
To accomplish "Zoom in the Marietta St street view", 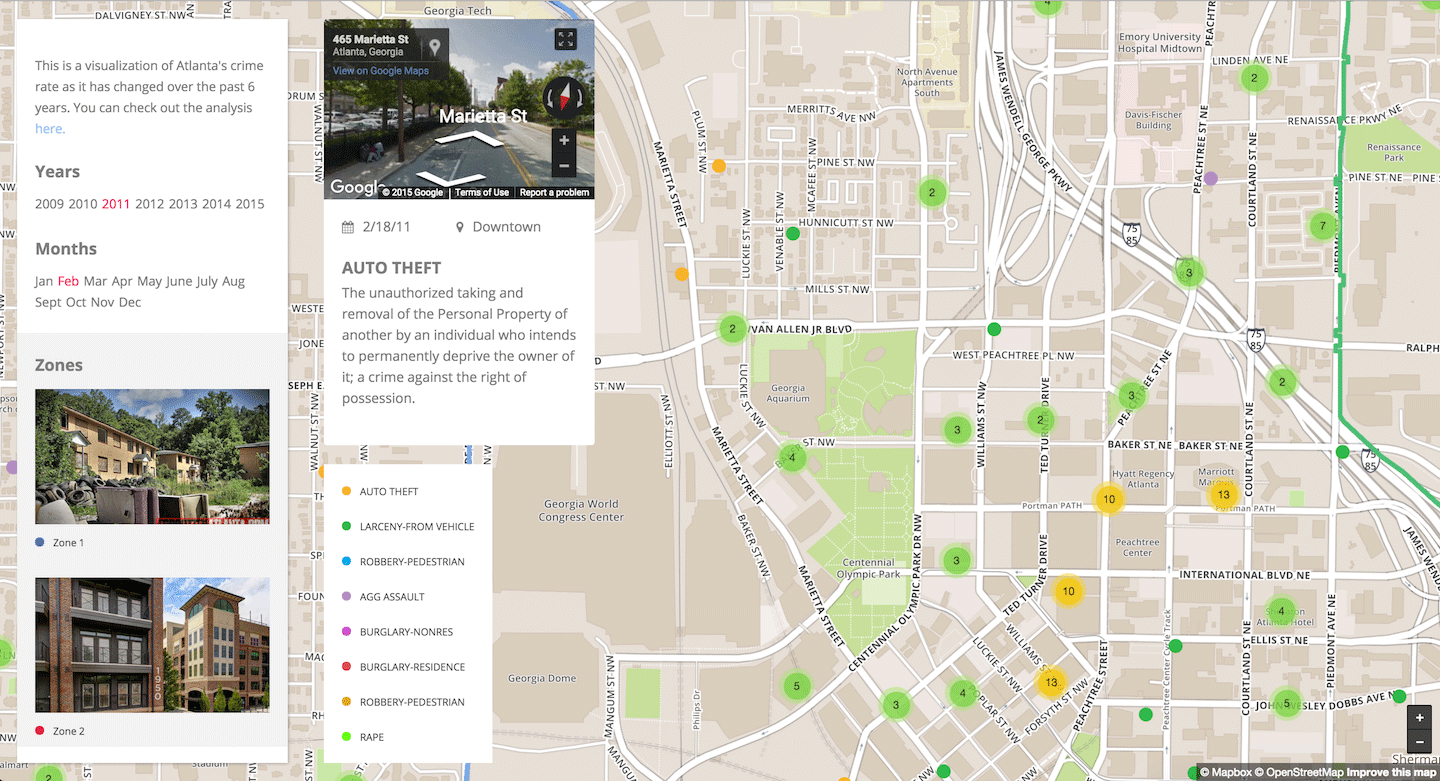I will pyautogui.click(x=564, y=141).
